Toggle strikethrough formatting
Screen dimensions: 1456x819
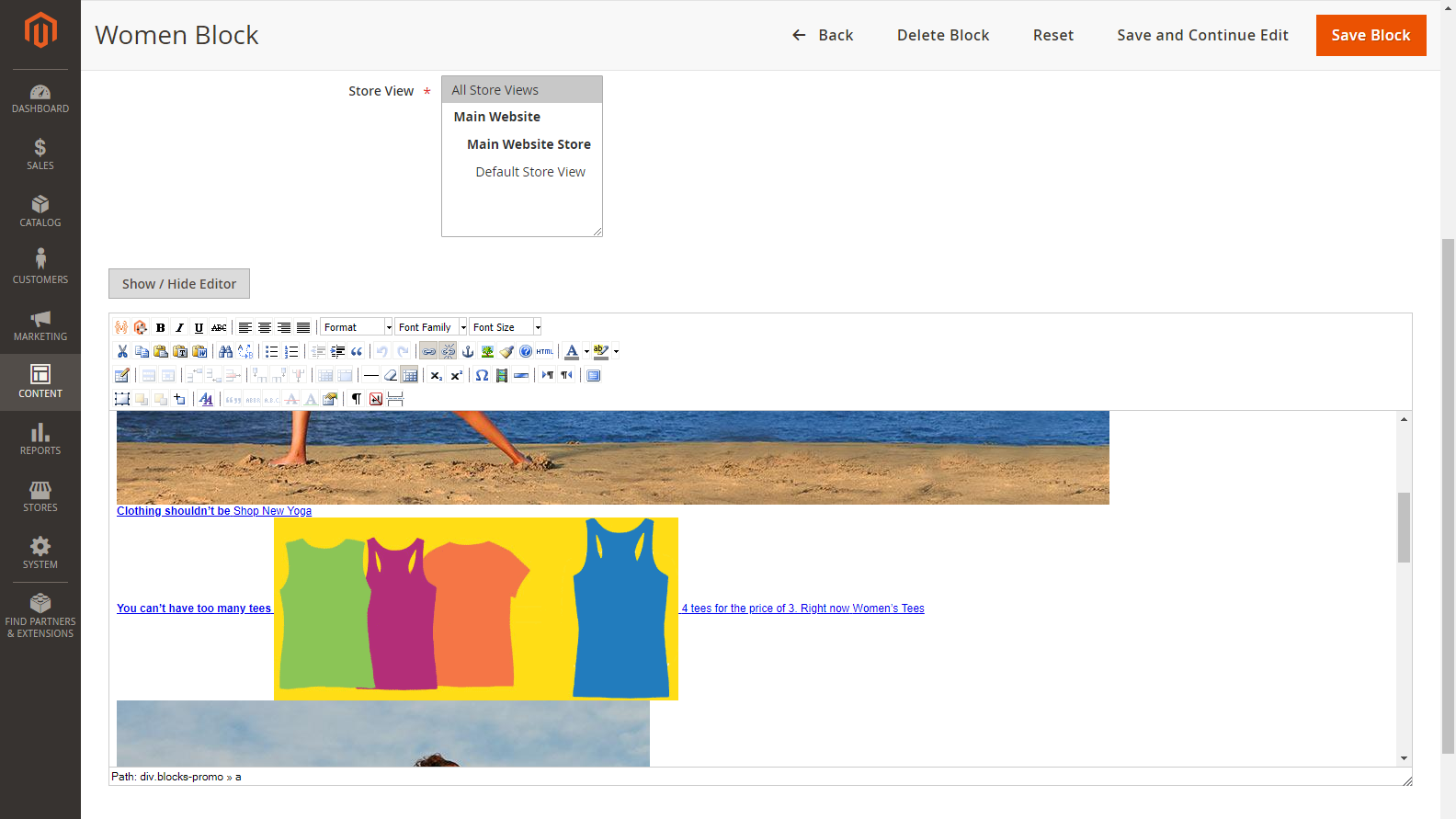click(x=219, y=327)
